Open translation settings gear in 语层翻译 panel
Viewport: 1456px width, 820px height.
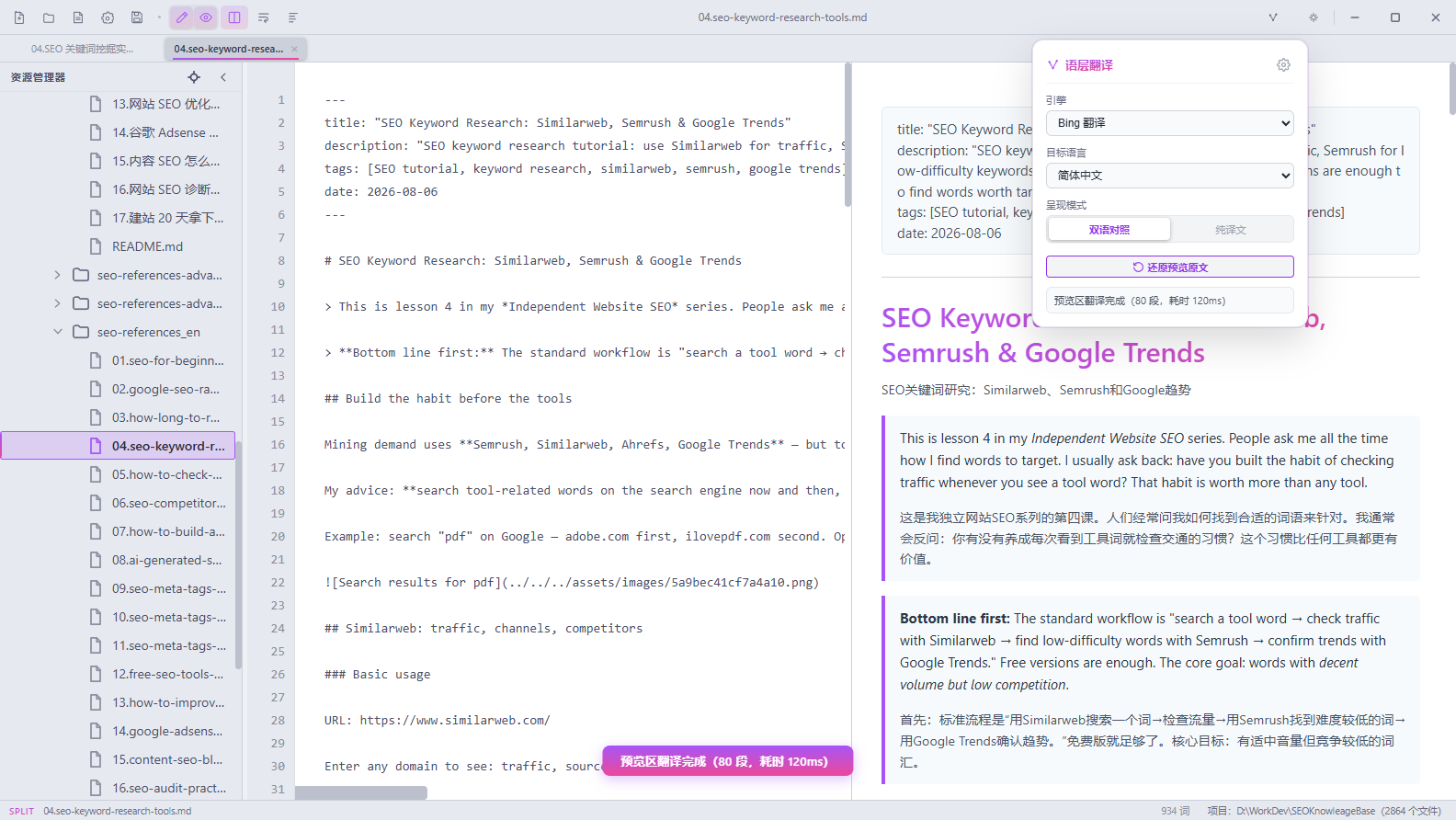point(1283,65)
